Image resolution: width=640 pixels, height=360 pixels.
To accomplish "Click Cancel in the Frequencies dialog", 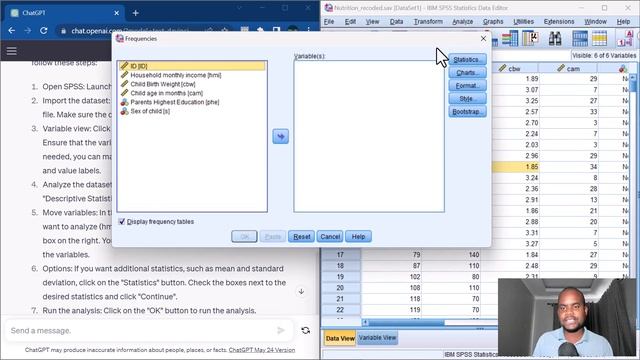I will (x=330, y=237).
